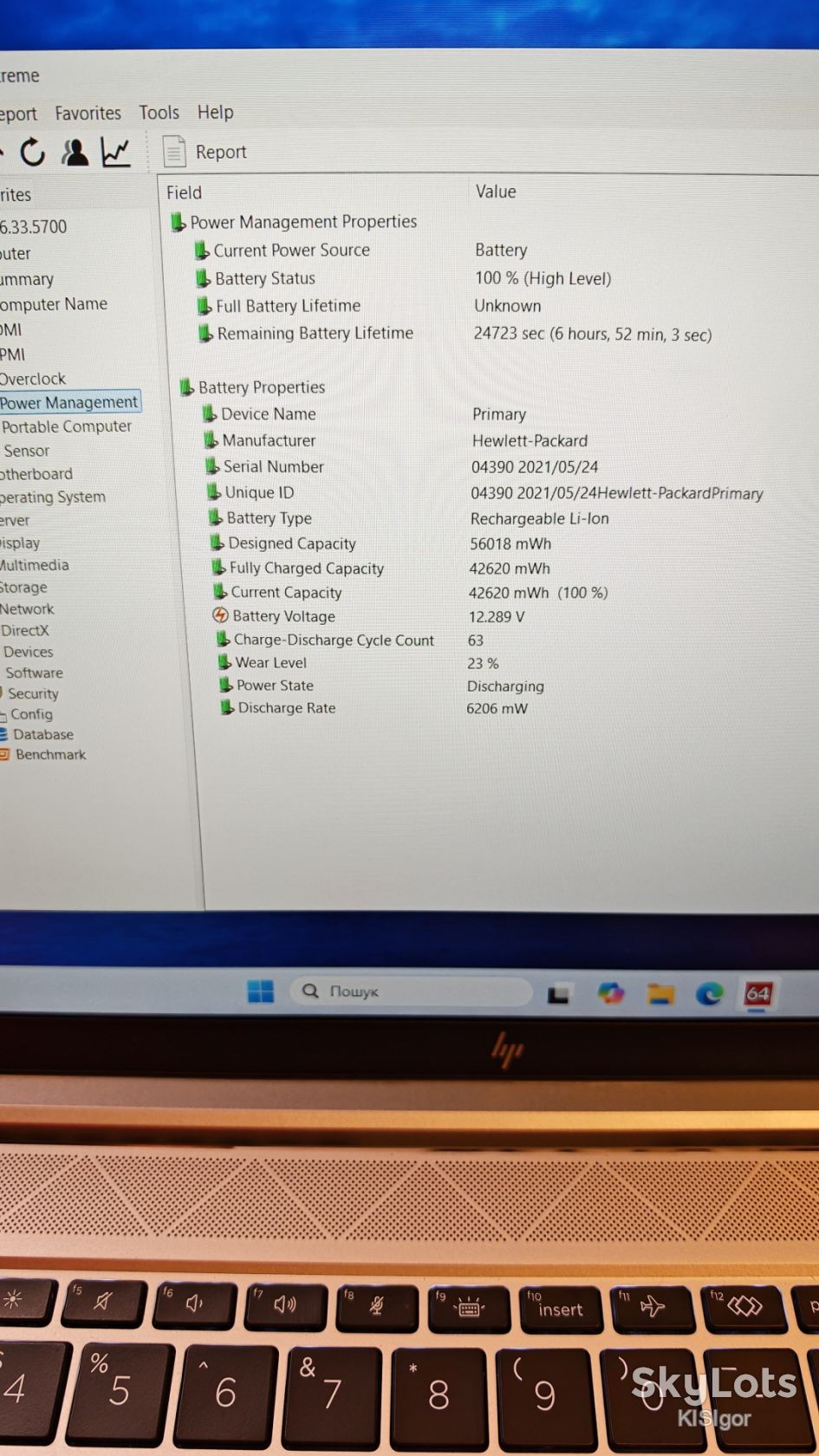Viewport: 819px width, 1456px height.
Task: Click Wear Level row icon
Action: [224, 662]
